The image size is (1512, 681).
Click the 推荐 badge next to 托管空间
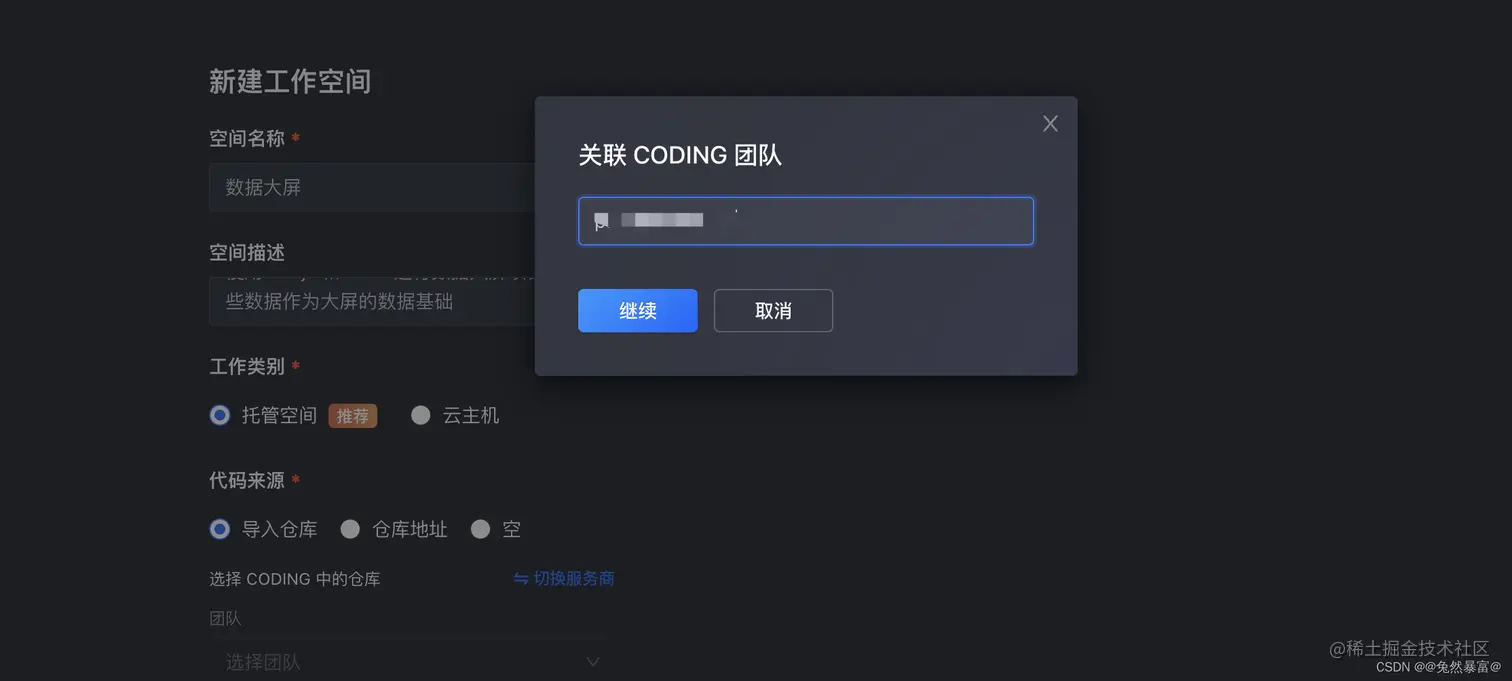[x=352, y=415]
